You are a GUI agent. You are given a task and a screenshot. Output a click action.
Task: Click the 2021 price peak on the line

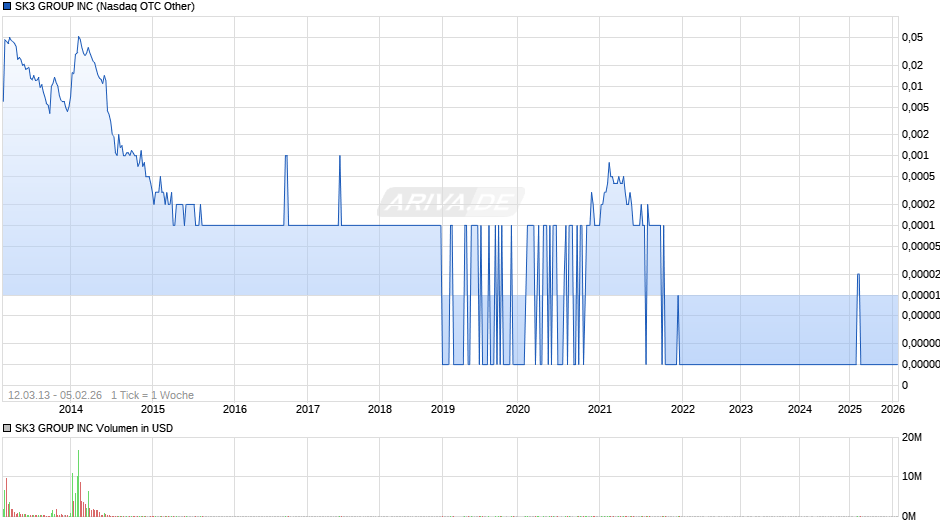609,163
